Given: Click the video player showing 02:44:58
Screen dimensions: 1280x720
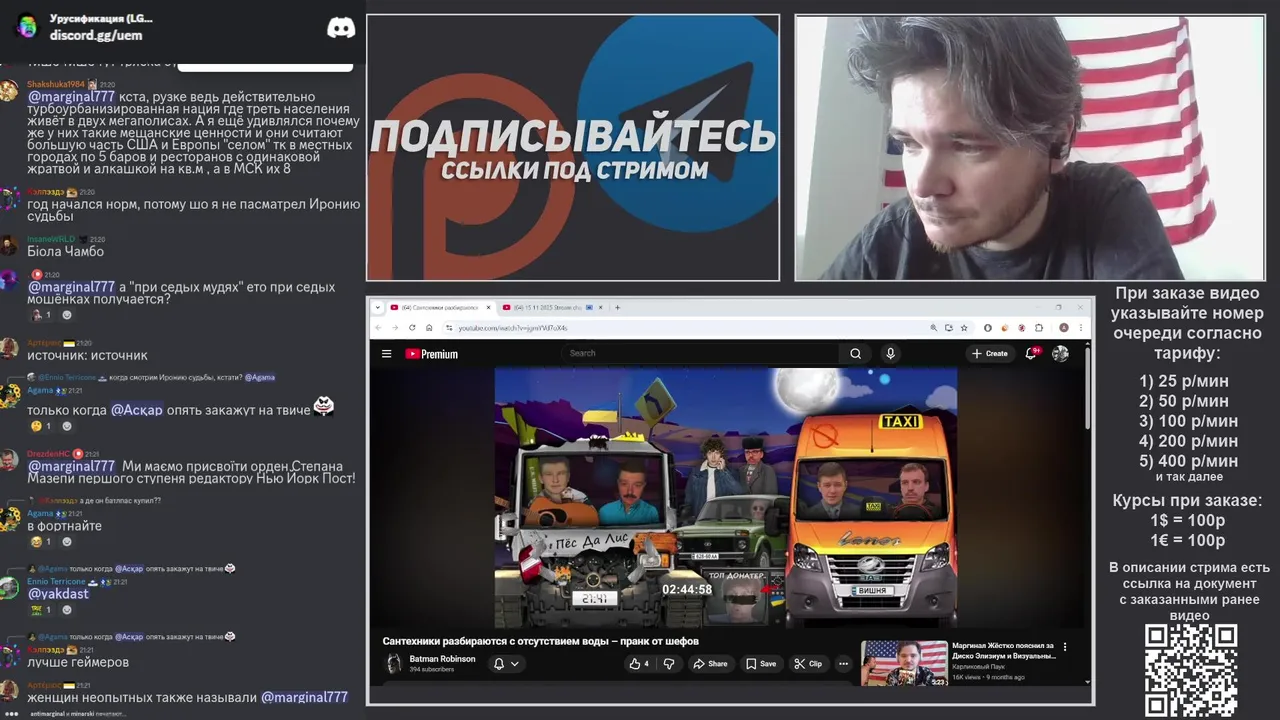Looking at the screenshot, I should tap(726, 497).
